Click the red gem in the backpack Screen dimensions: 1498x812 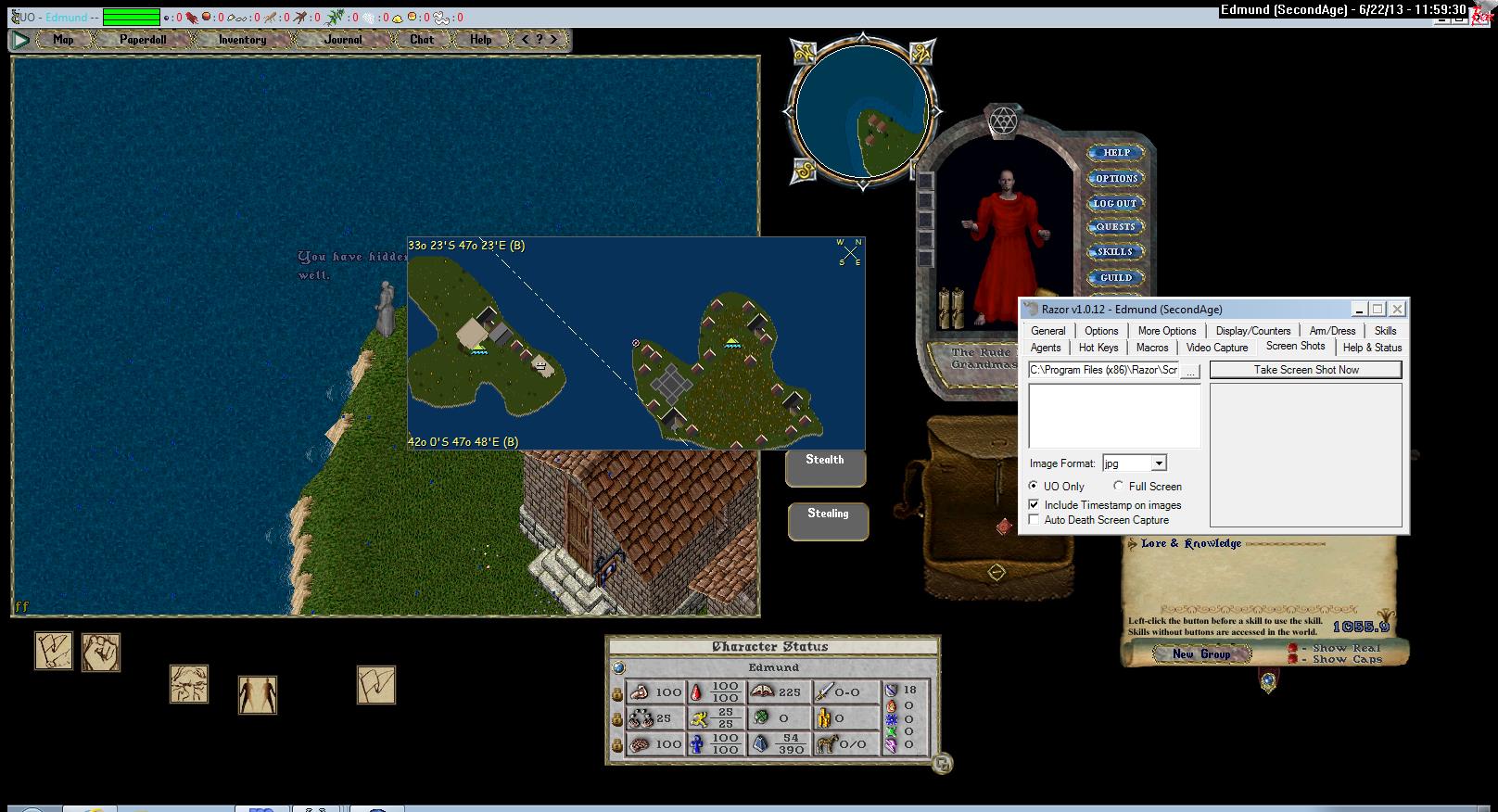click(x=1004, y=527)
